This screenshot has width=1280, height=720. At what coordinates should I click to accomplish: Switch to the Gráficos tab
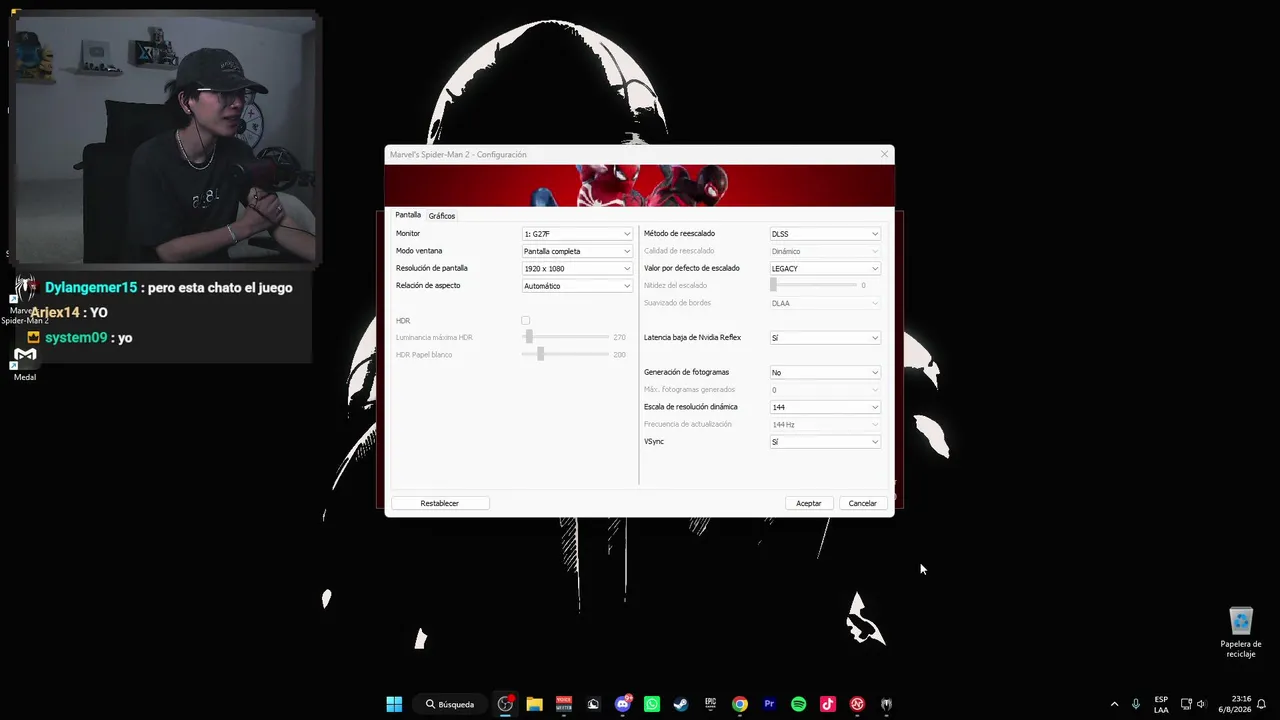[442, 216]
